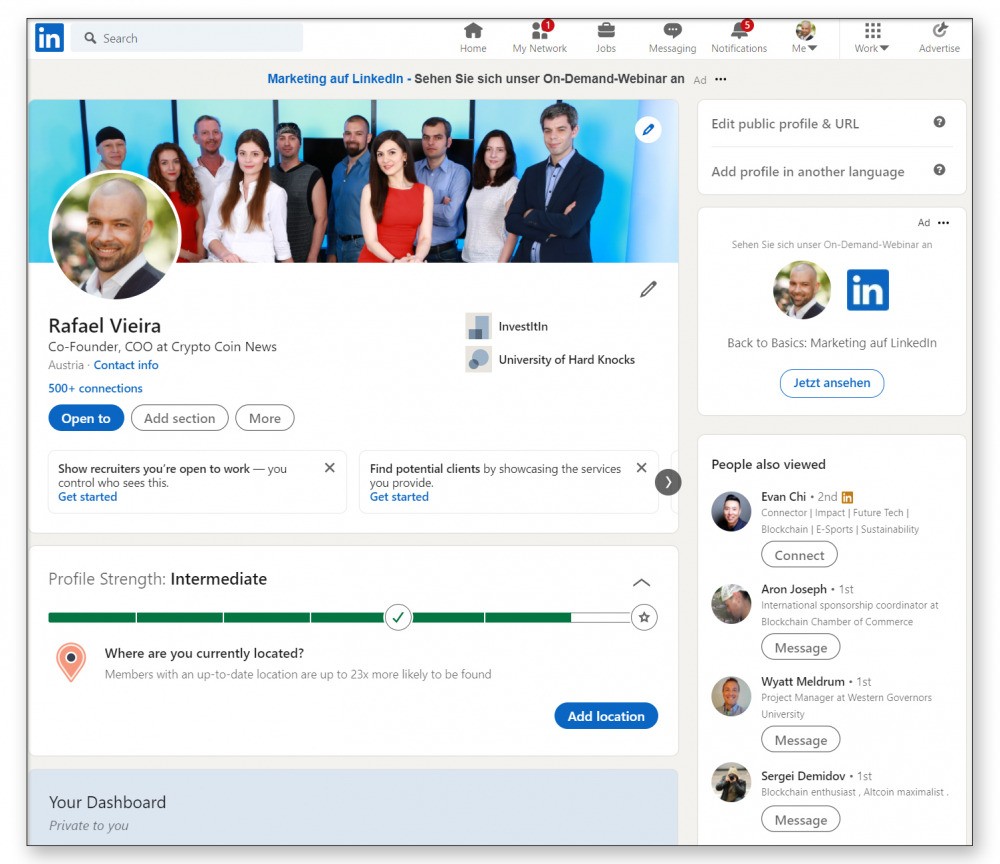Click the Add section button

[180, 418]
